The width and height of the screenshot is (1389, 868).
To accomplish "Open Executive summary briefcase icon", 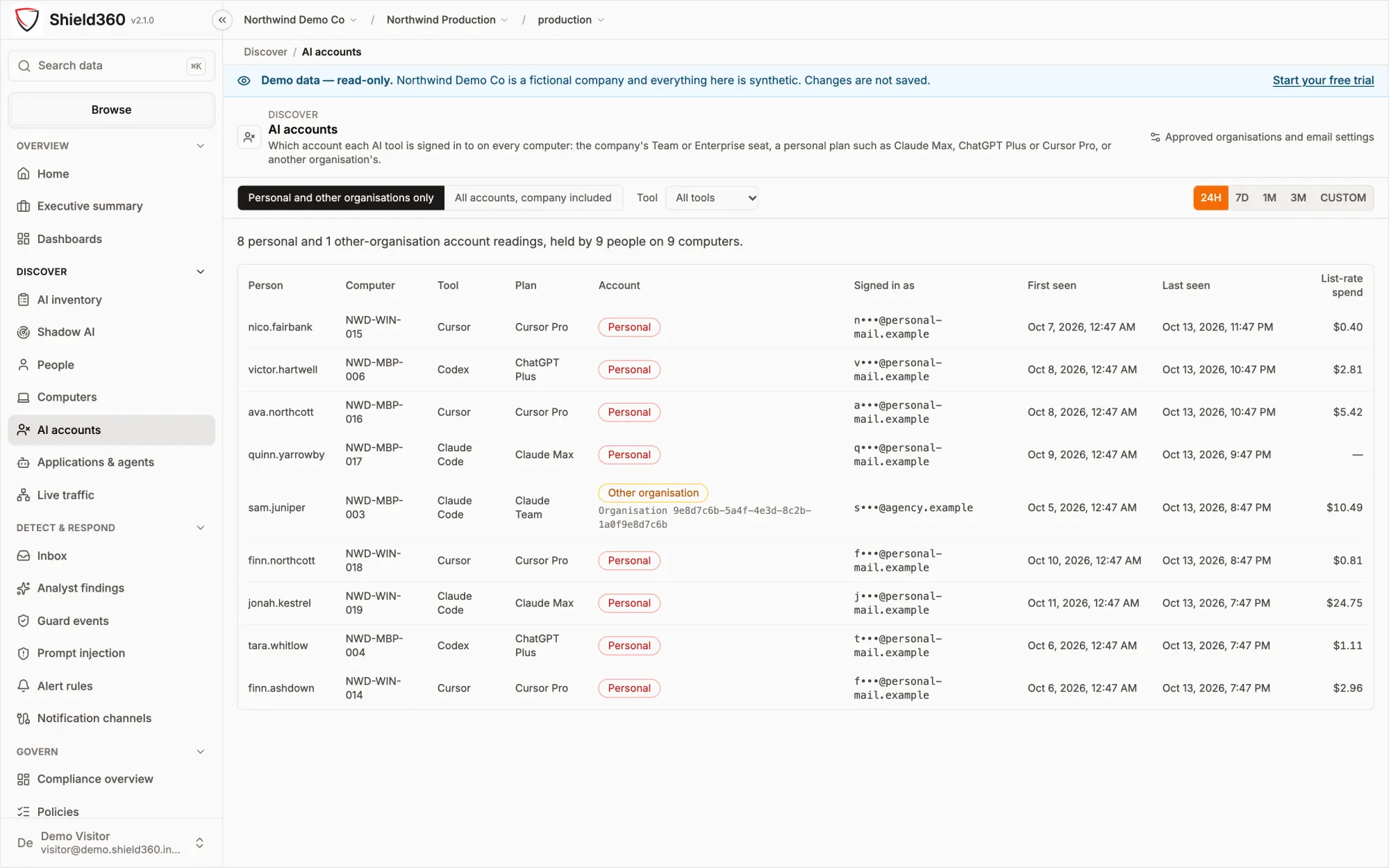I will click(24, 206).
